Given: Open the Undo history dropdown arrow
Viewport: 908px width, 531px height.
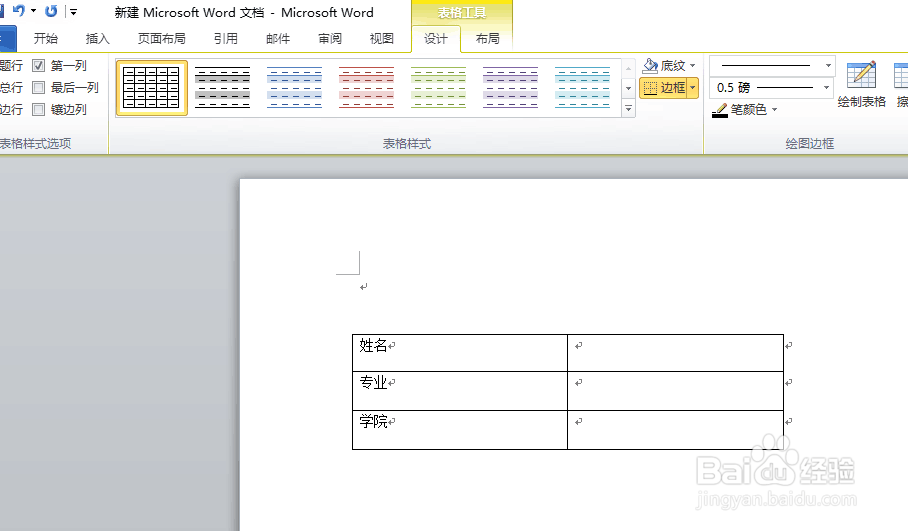Looking at the screenshot, I should [x=34, y=11].
